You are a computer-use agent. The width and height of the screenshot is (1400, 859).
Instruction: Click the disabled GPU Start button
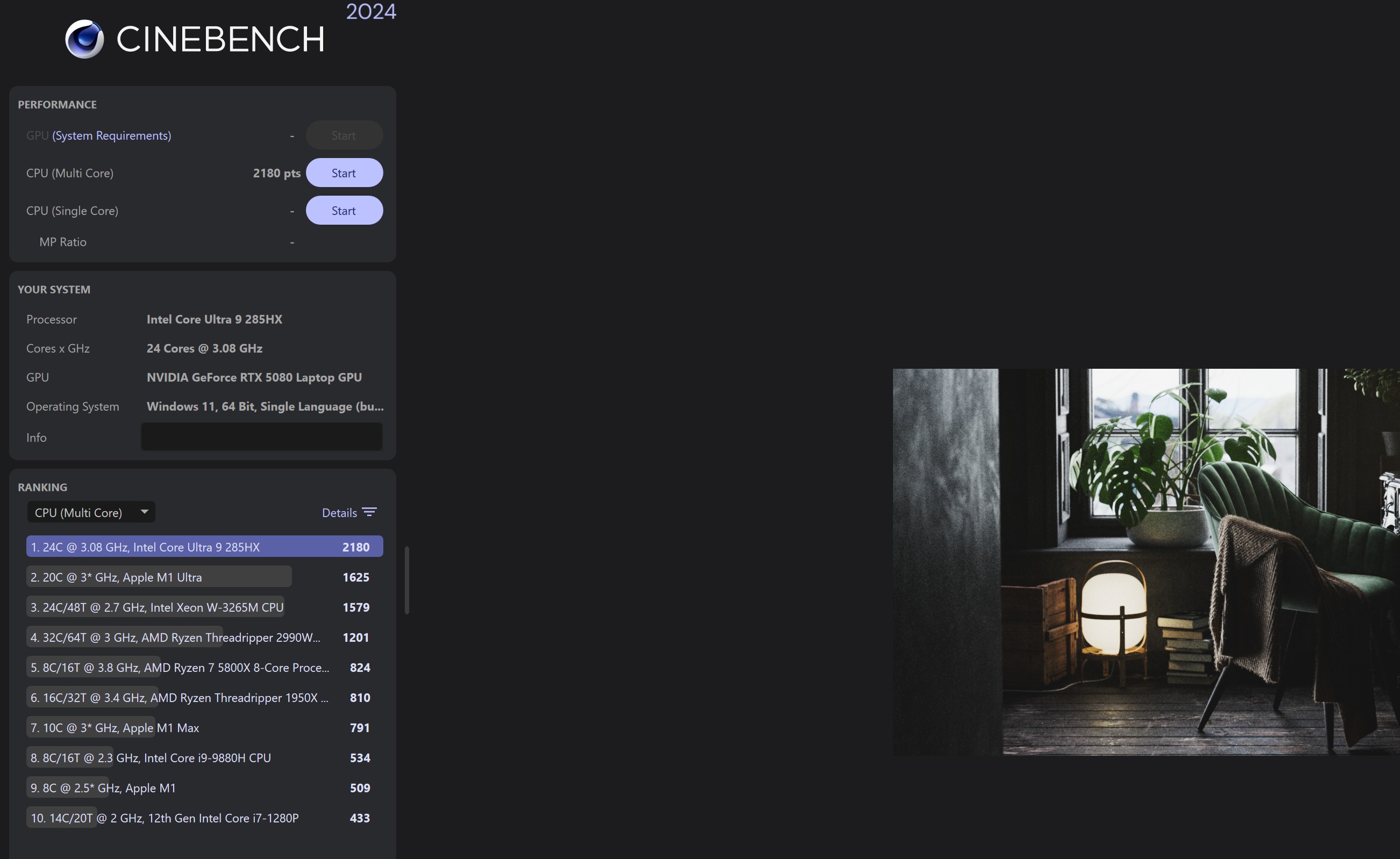coord(344,135)
